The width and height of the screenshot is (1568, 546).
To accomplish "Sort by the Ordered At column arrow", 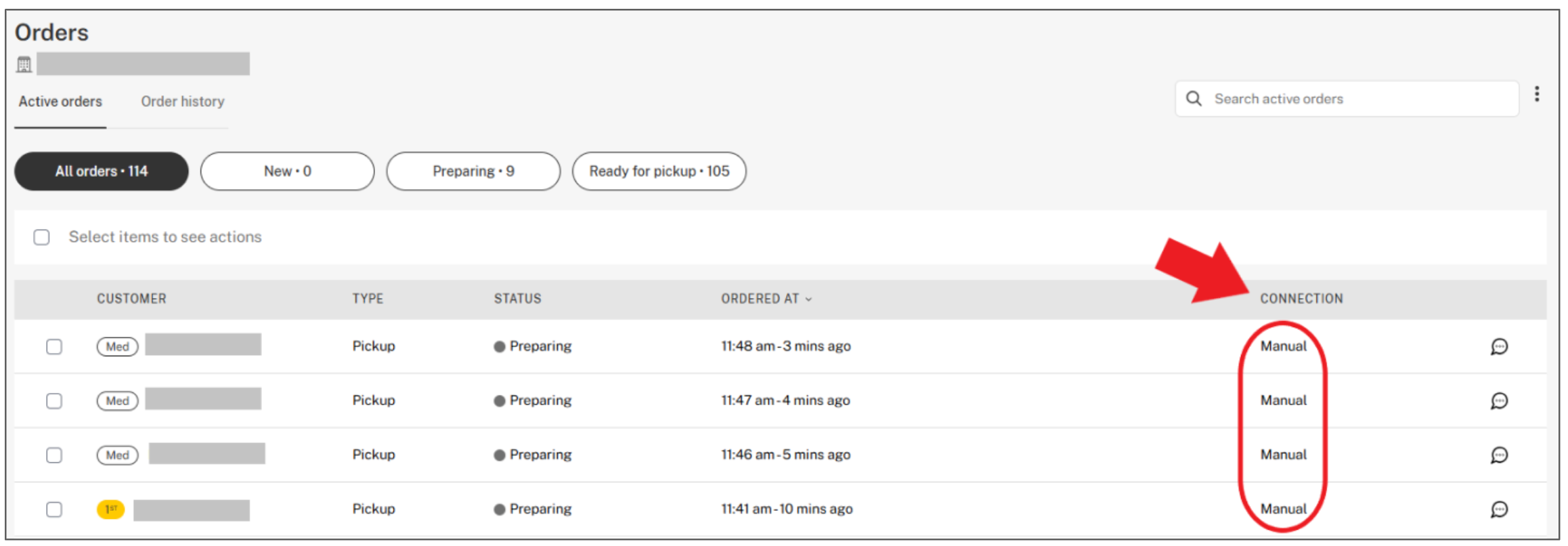I will (x=808, y=299).
